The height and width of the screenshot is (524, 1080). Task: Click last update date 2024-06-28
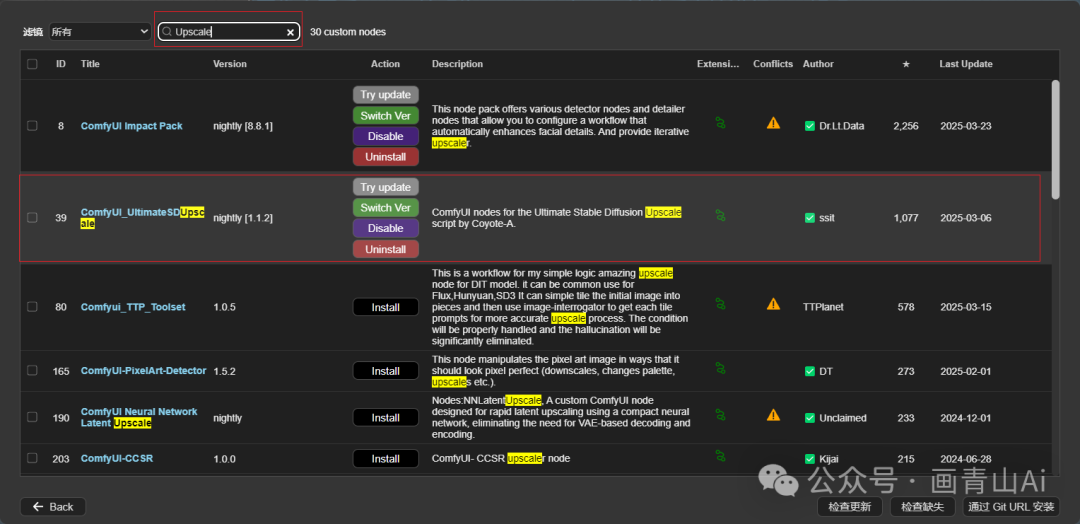pyautogui.click(x=966, y=459)
